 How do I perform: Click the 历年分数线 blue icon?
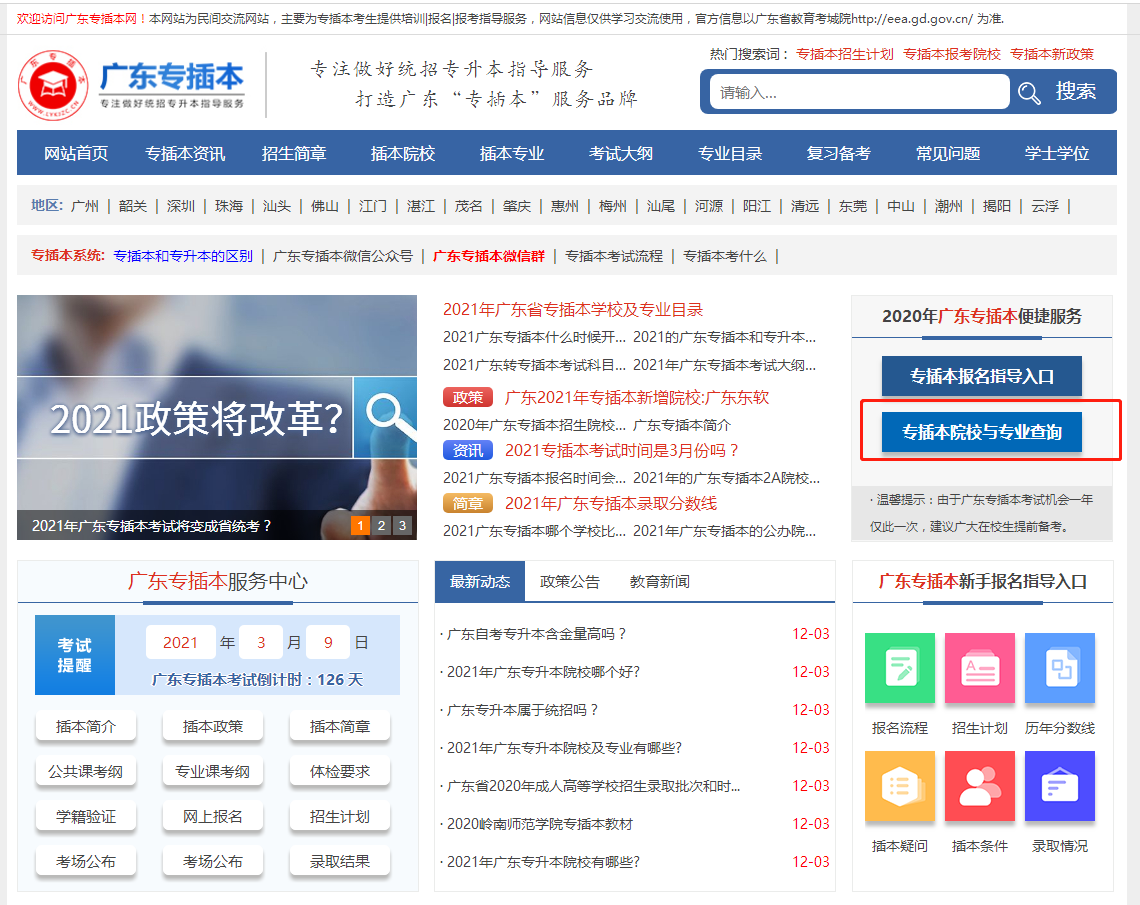(1059, 668)
